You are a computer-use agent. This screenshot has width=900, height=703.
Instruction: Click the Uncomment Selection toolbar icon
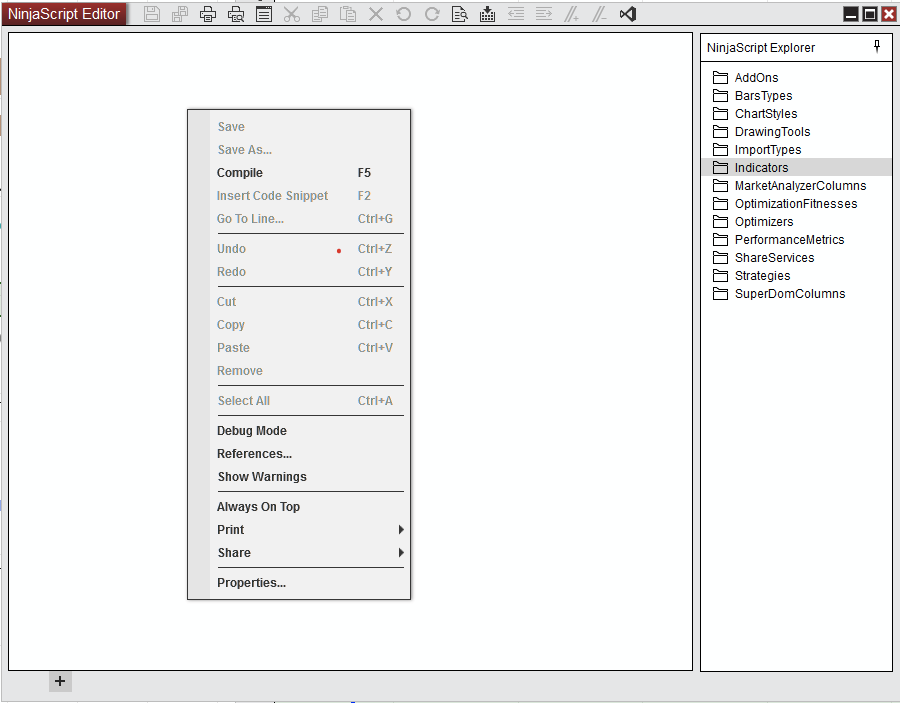point(599,14)
